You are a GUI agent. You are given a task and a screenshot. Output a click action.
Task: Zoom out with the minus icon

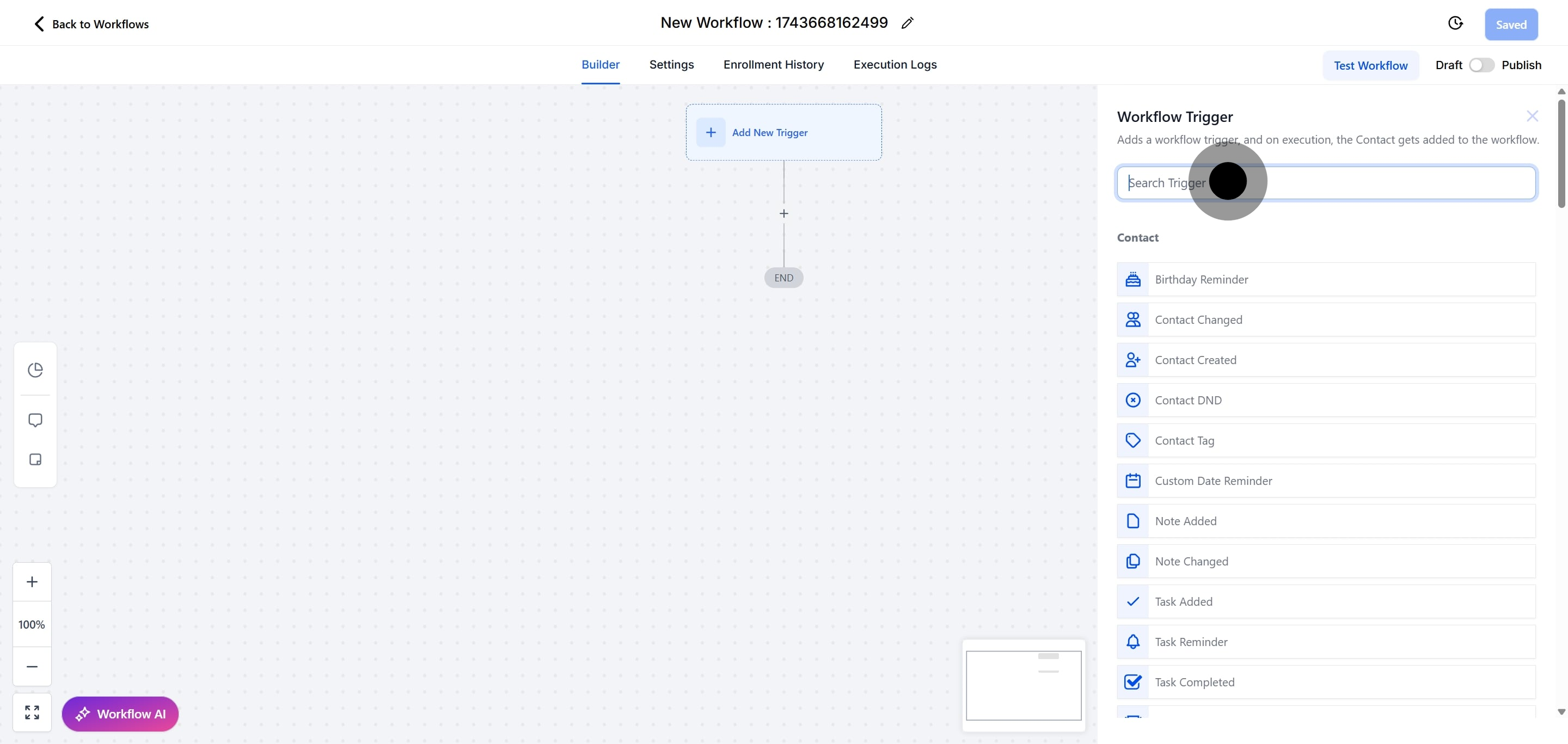pos(32,667)
